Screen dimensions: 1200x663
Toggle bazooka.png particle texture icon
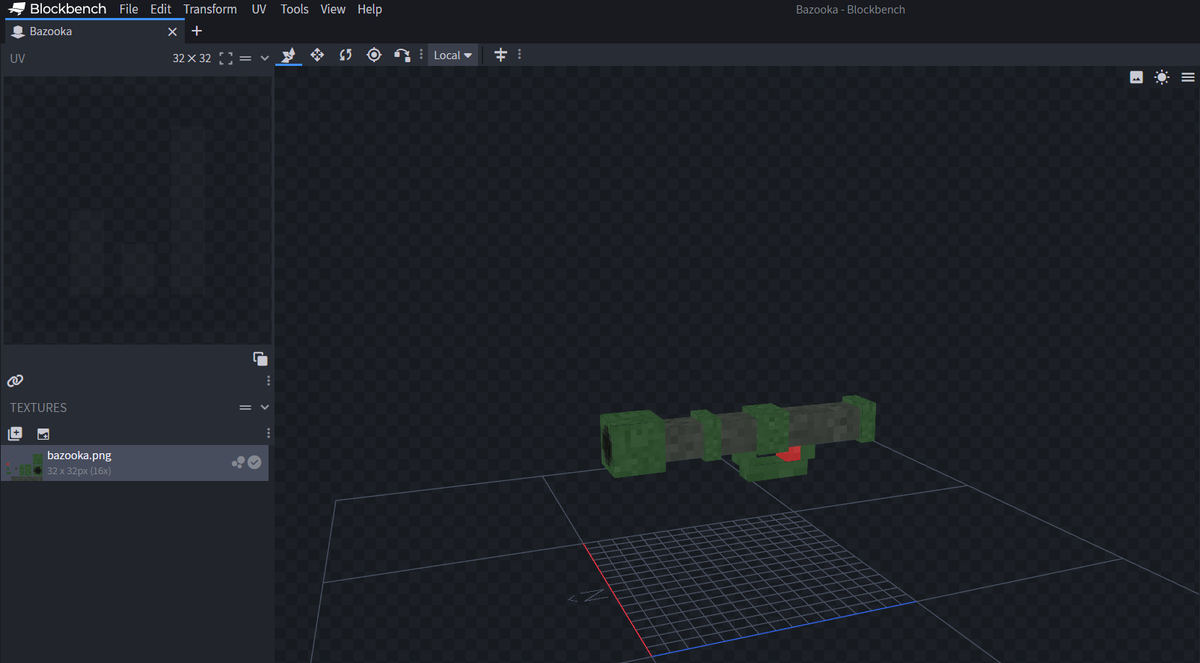click(238, 463)
